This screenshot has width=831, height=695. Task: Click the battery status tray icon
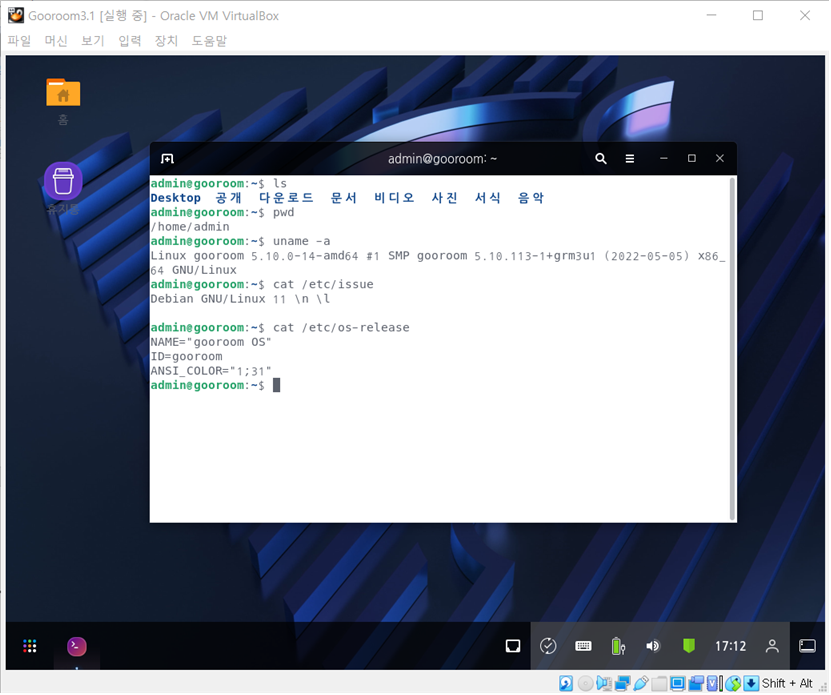(619, 647)
